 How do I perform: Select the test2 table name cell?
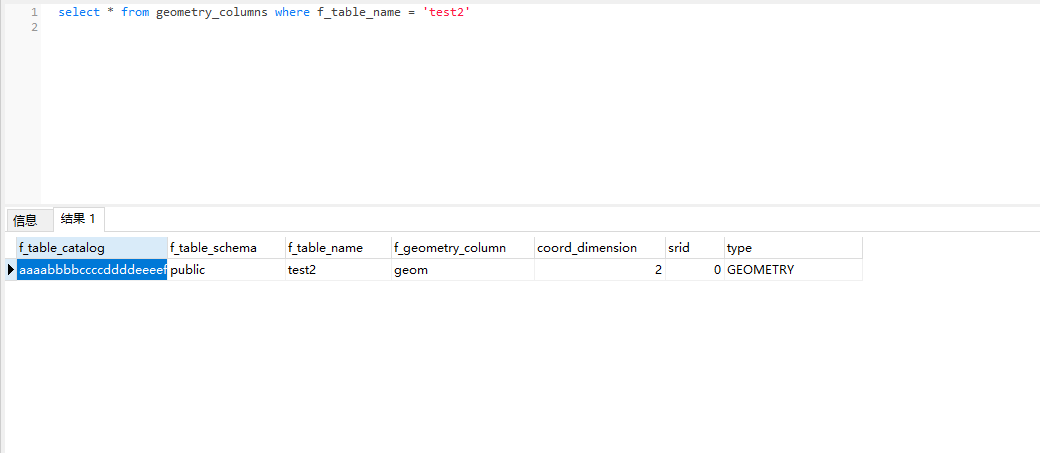pos(339,270)
